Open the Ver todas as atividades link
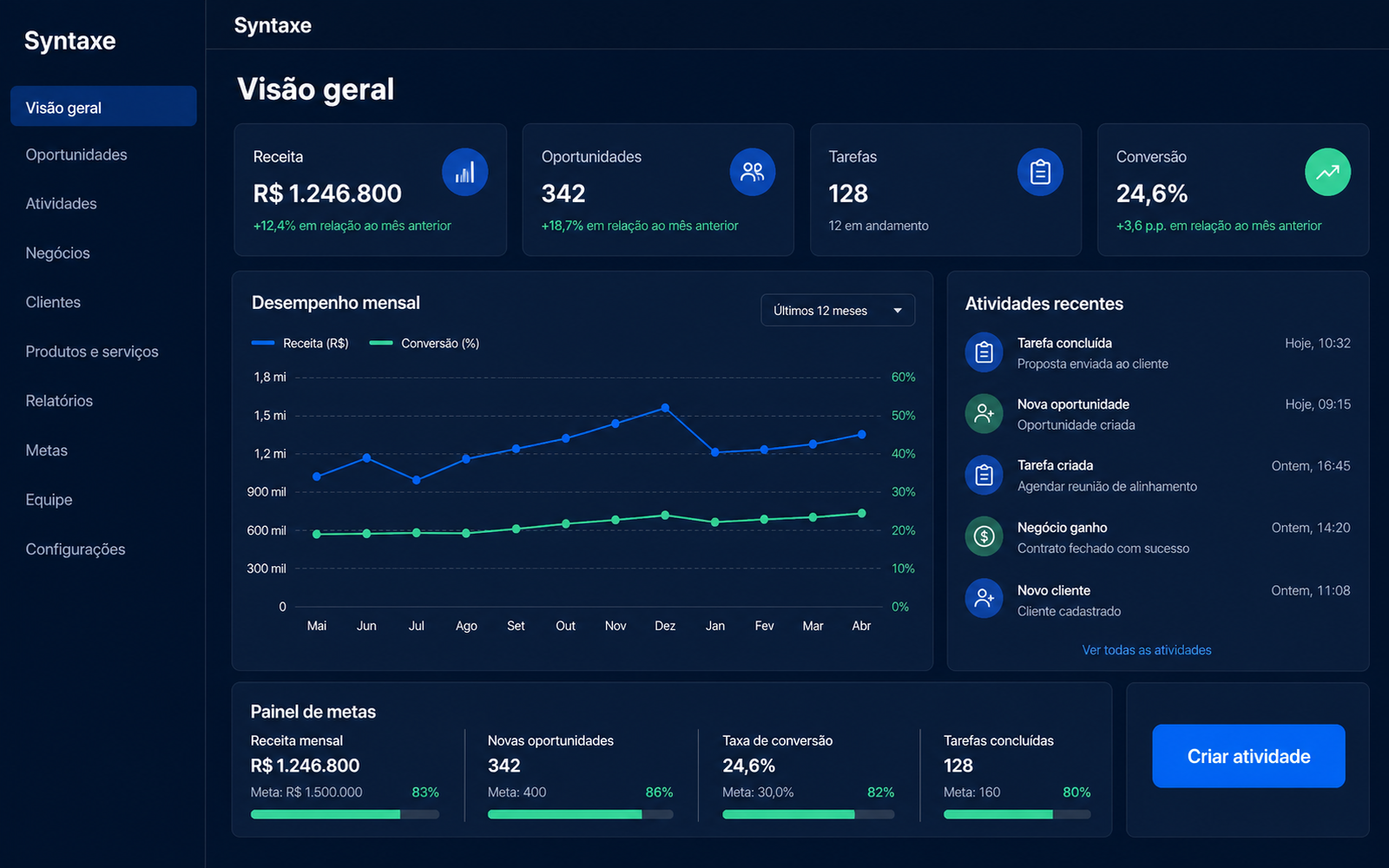The width and height of the screenshot is (1389, 868). coord(1146,650)
